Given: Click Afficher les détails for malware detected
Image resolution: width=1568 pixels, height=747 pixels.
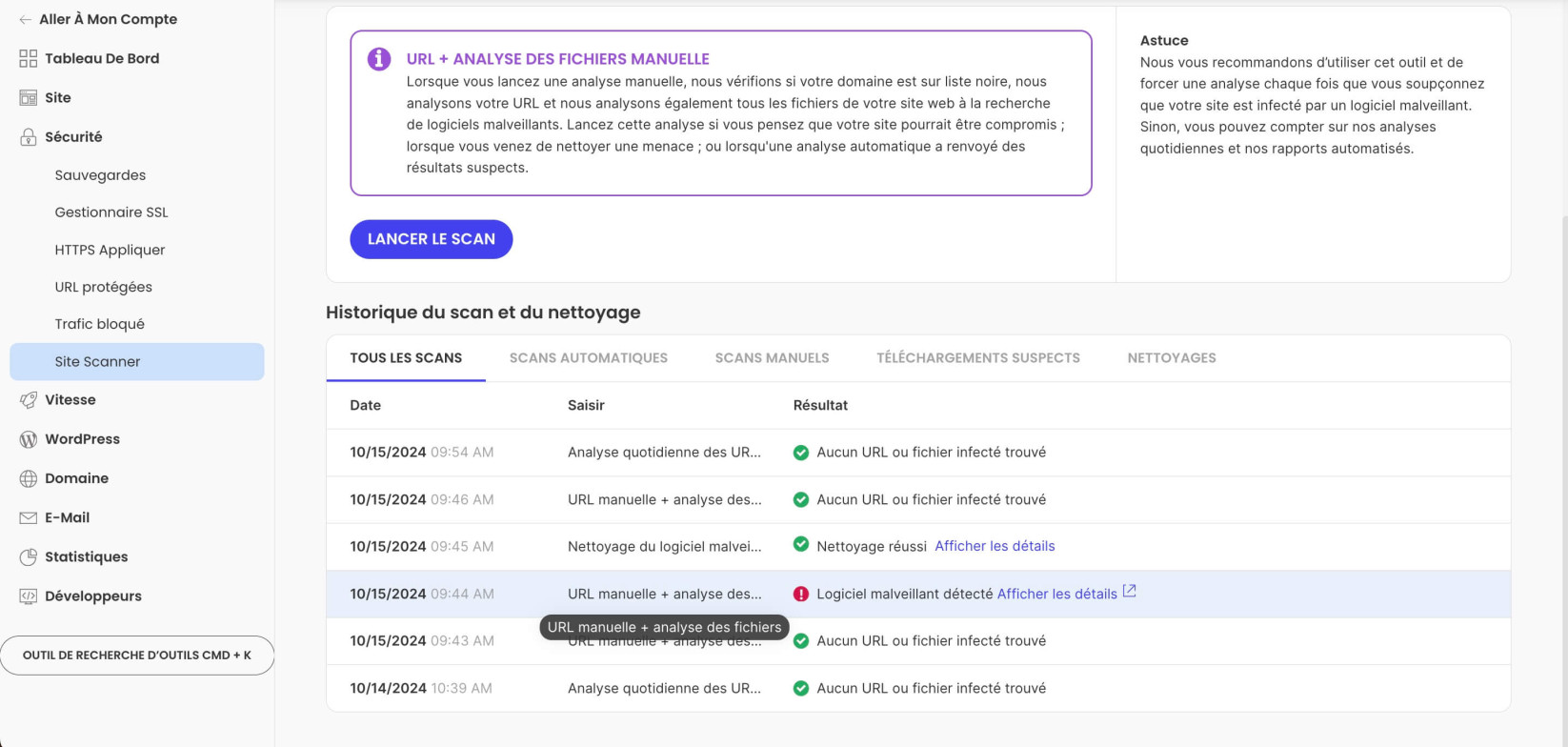Looking at the screenshot, I should [x=1057, y=594].
